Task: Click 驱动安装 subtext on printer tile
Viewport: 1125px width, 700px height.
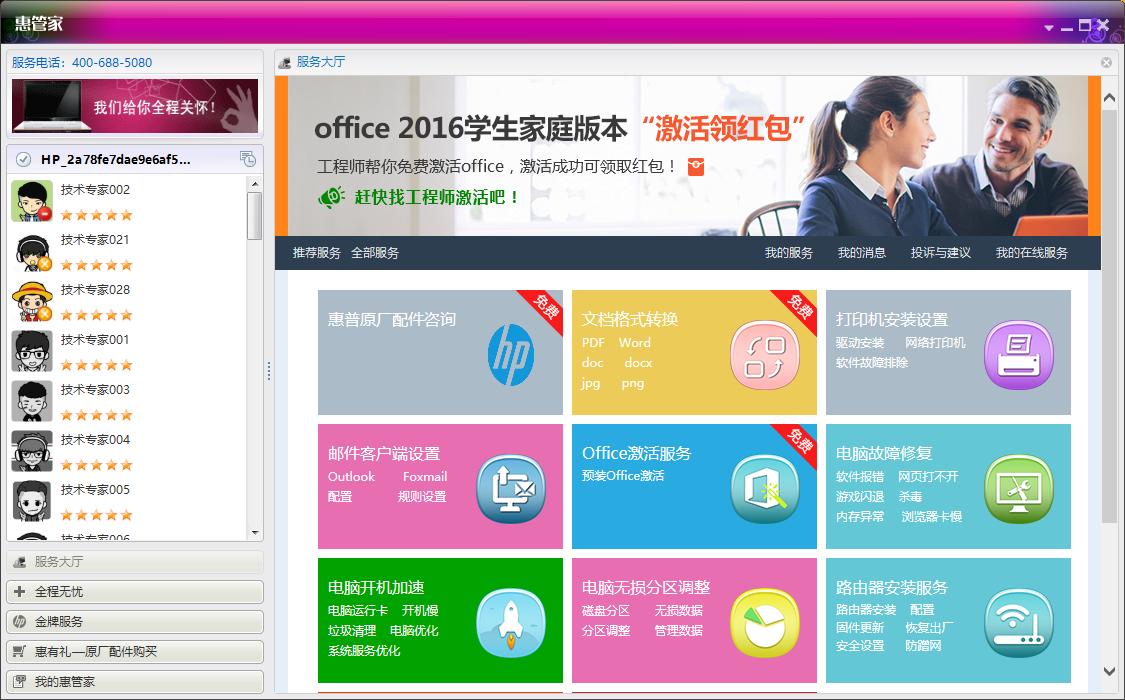Action: click(x=860, y=343)
